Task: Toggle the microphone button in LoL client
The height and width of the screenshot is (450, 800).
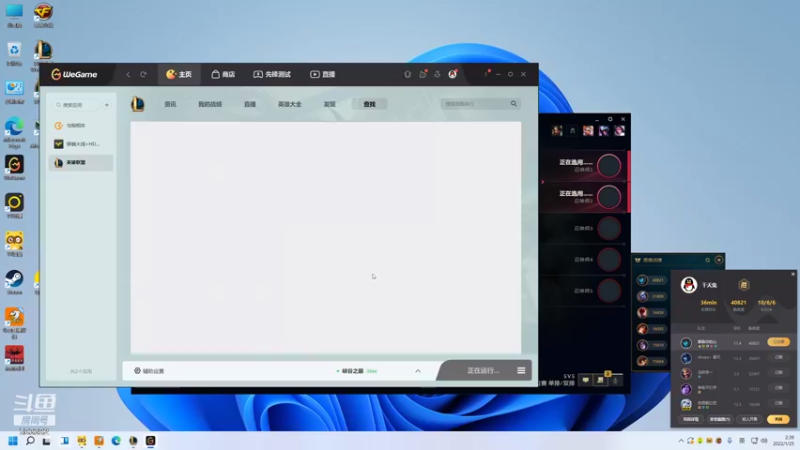Action: pos(616,380)
